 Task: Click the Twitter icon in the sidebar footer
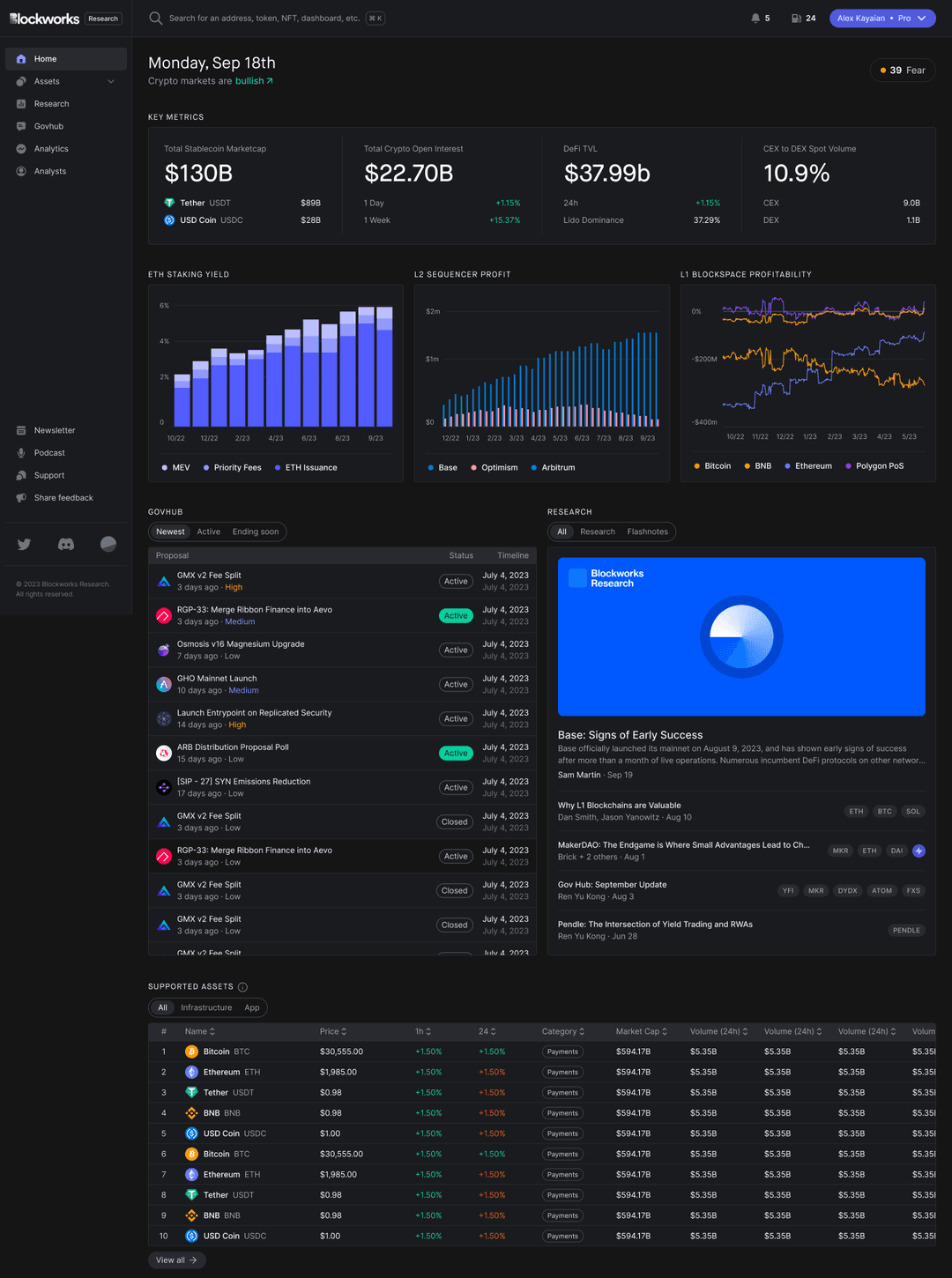pyautogui.click(x=24, y=544)
